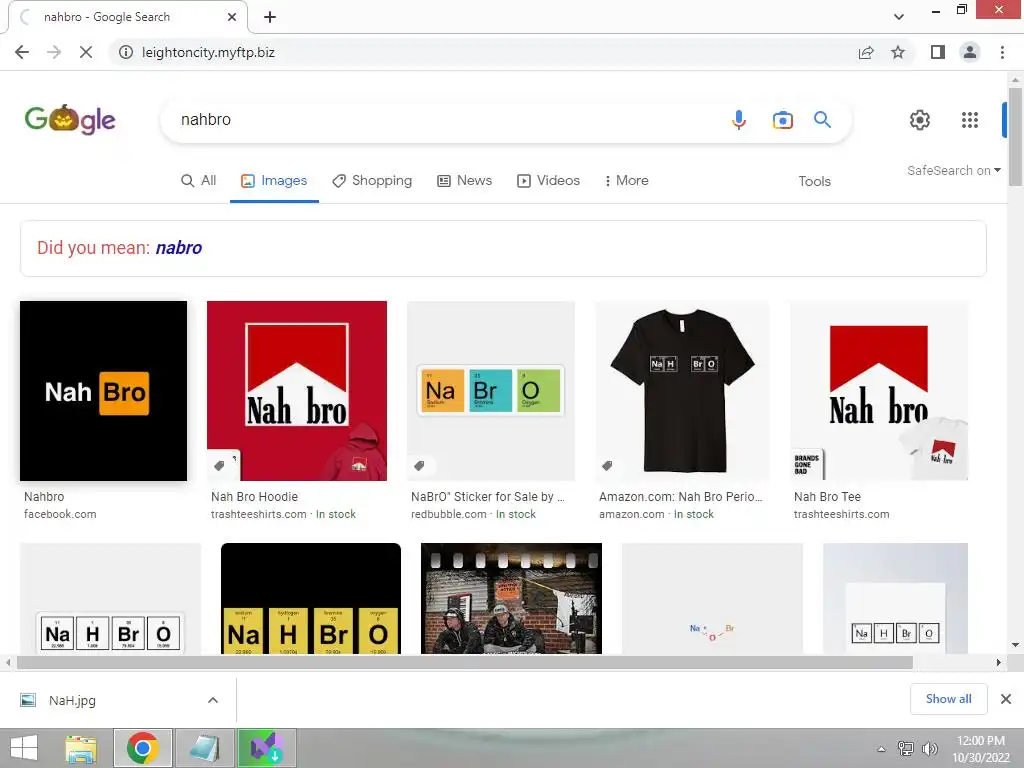Close the nahbro Google Search tab

[232, 17]
